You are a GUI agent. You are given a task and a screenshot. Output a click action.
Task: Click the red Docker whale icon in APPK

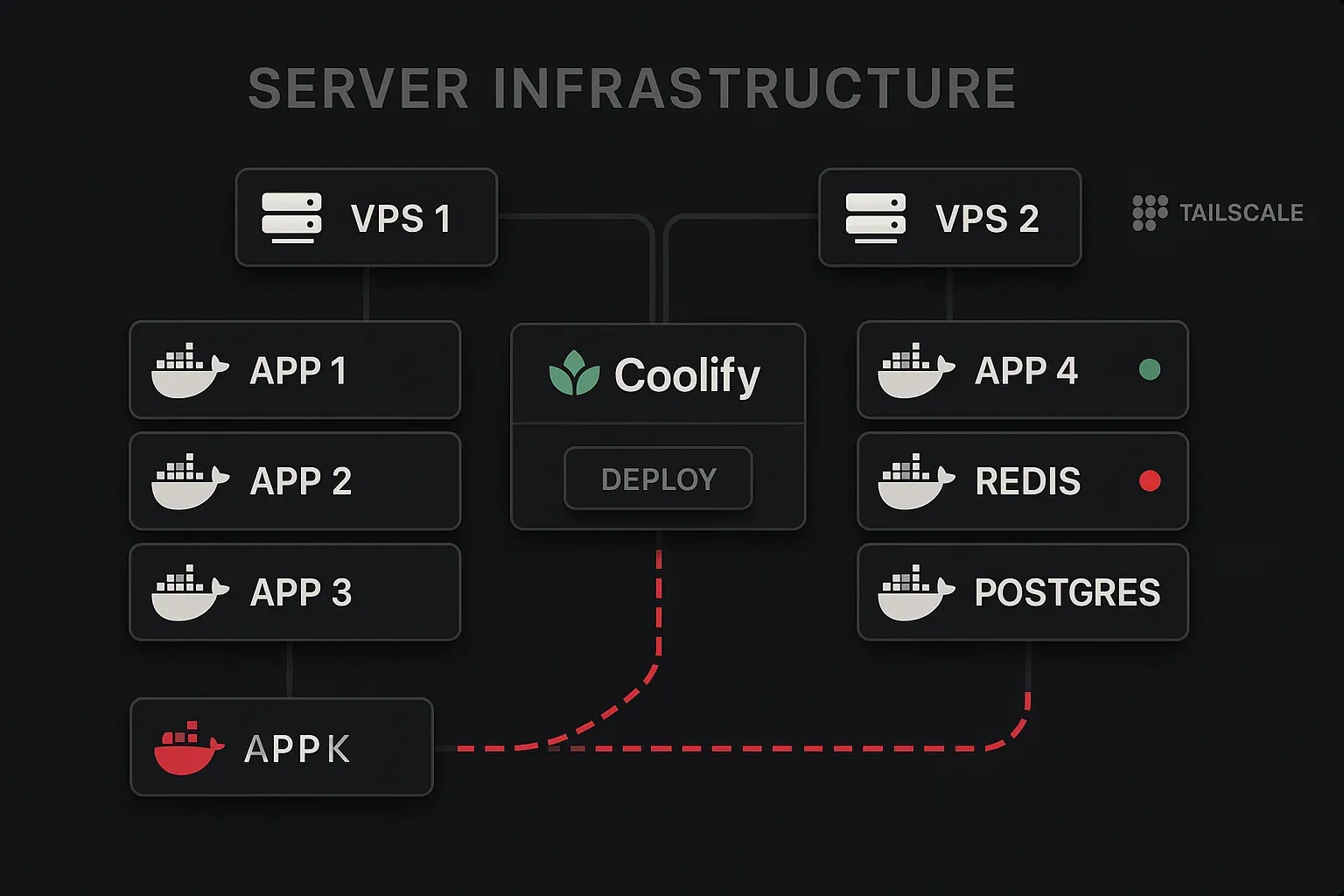(x=189, y=748)
